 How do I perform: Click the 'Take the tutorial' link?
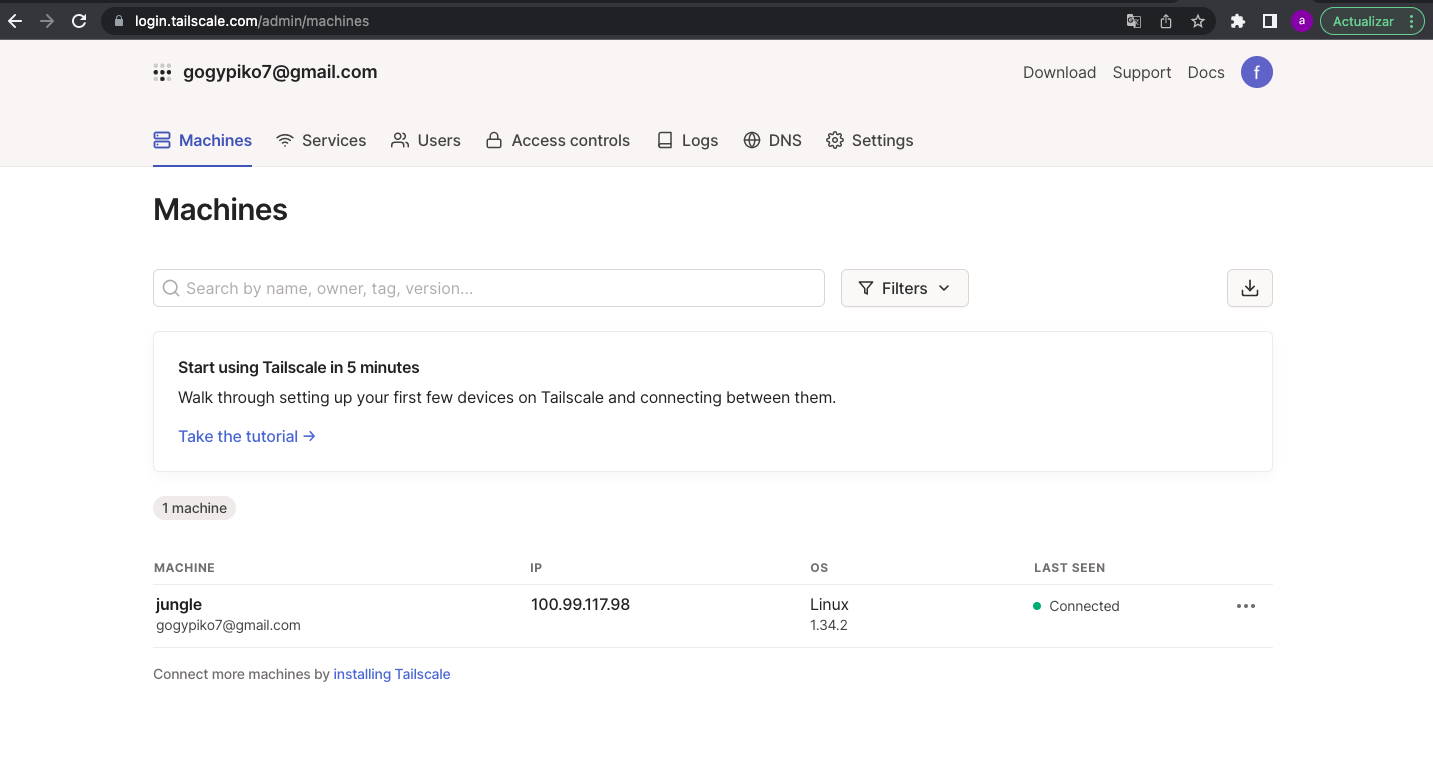[247, 436]
